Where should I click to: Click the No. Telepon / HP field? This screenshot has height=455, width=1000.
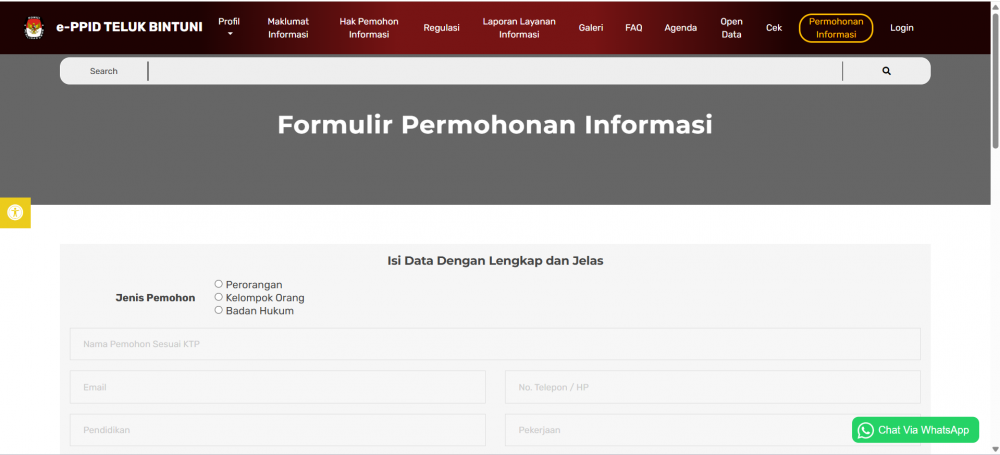(x=712, y=387)
